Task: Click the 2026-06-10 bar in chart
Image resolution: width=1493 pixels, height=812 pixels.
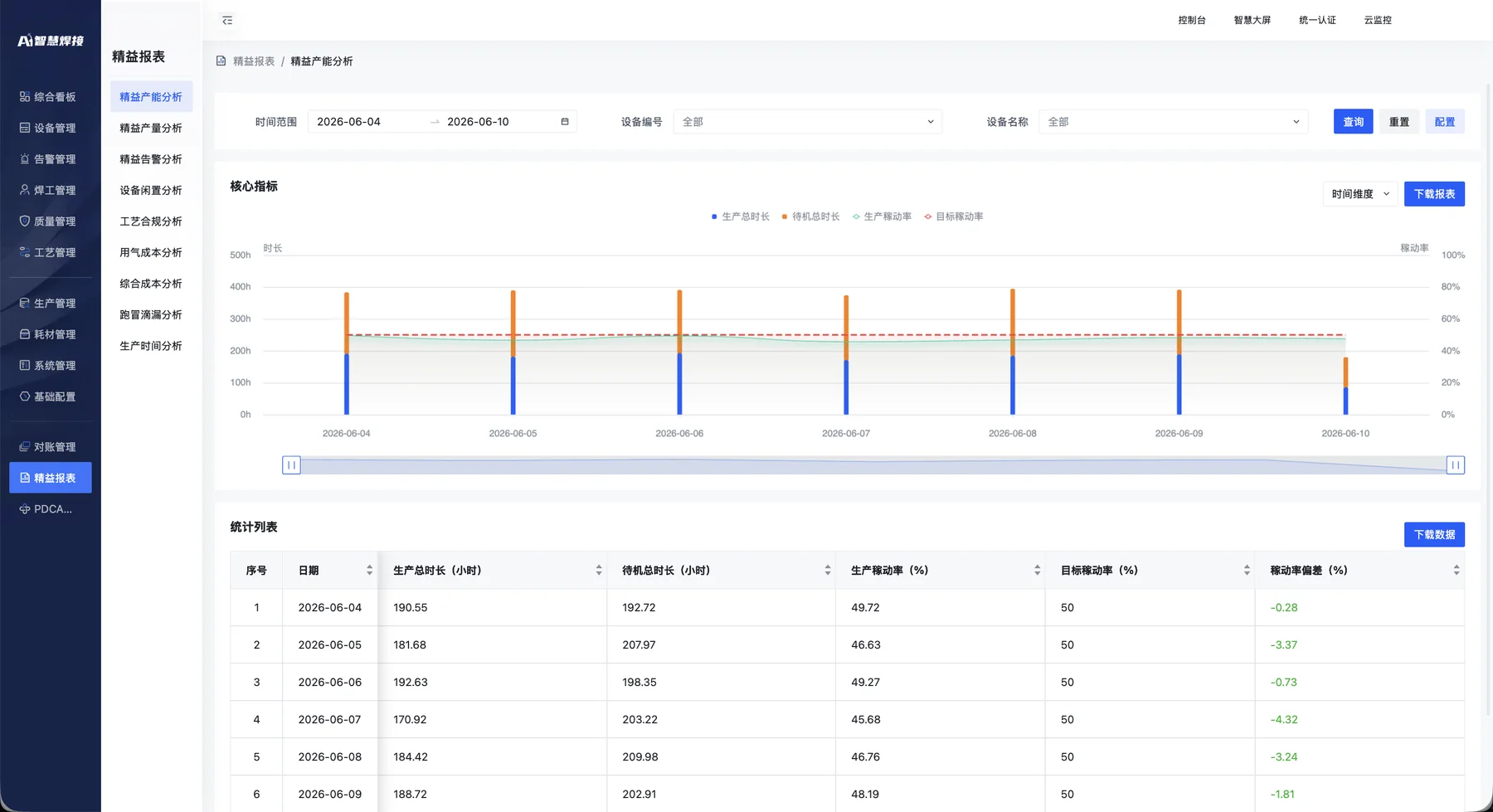Action: coord(1345,386)
